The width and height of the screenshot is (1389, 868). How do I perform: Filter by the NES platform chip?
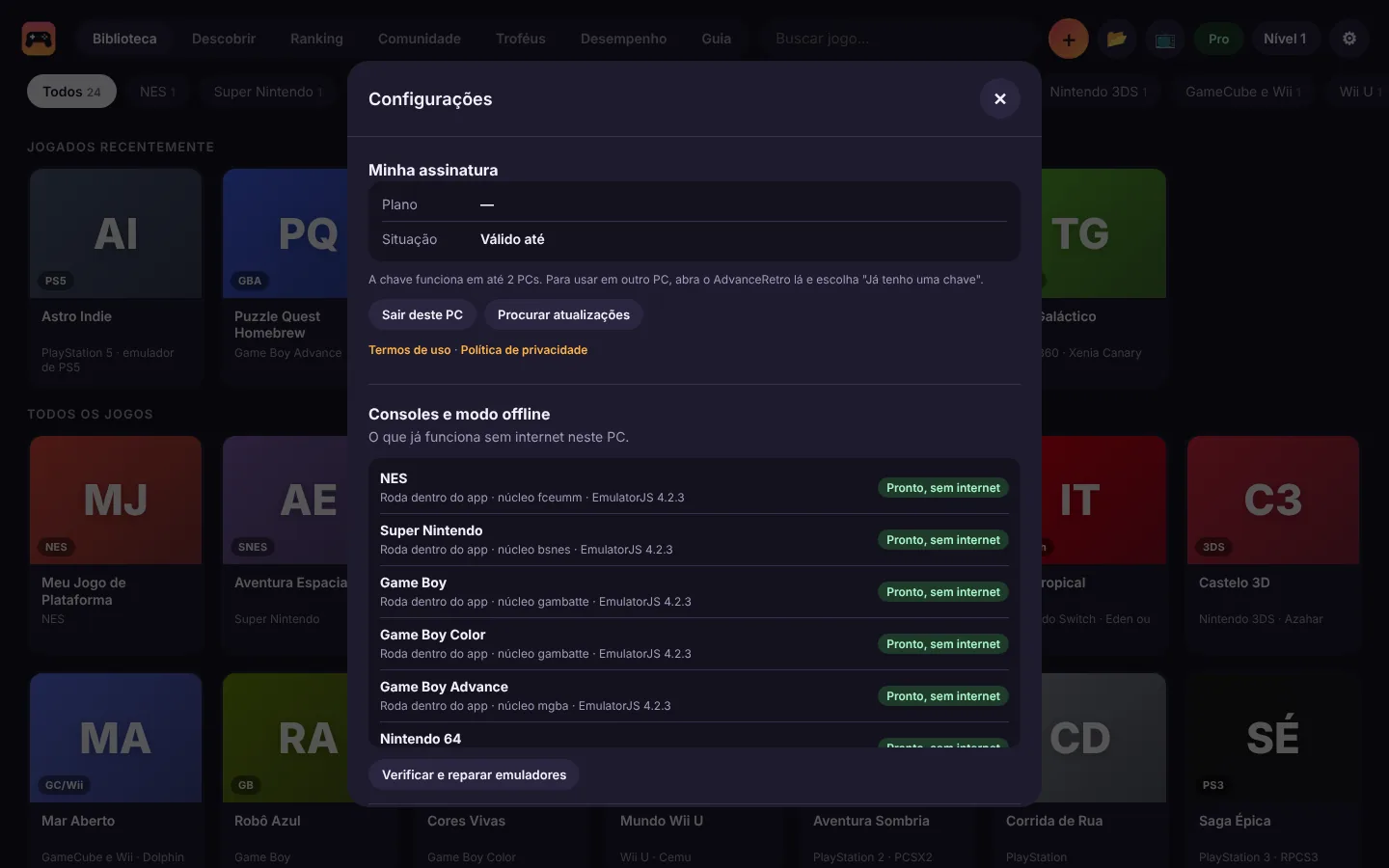tap(157, 92)
